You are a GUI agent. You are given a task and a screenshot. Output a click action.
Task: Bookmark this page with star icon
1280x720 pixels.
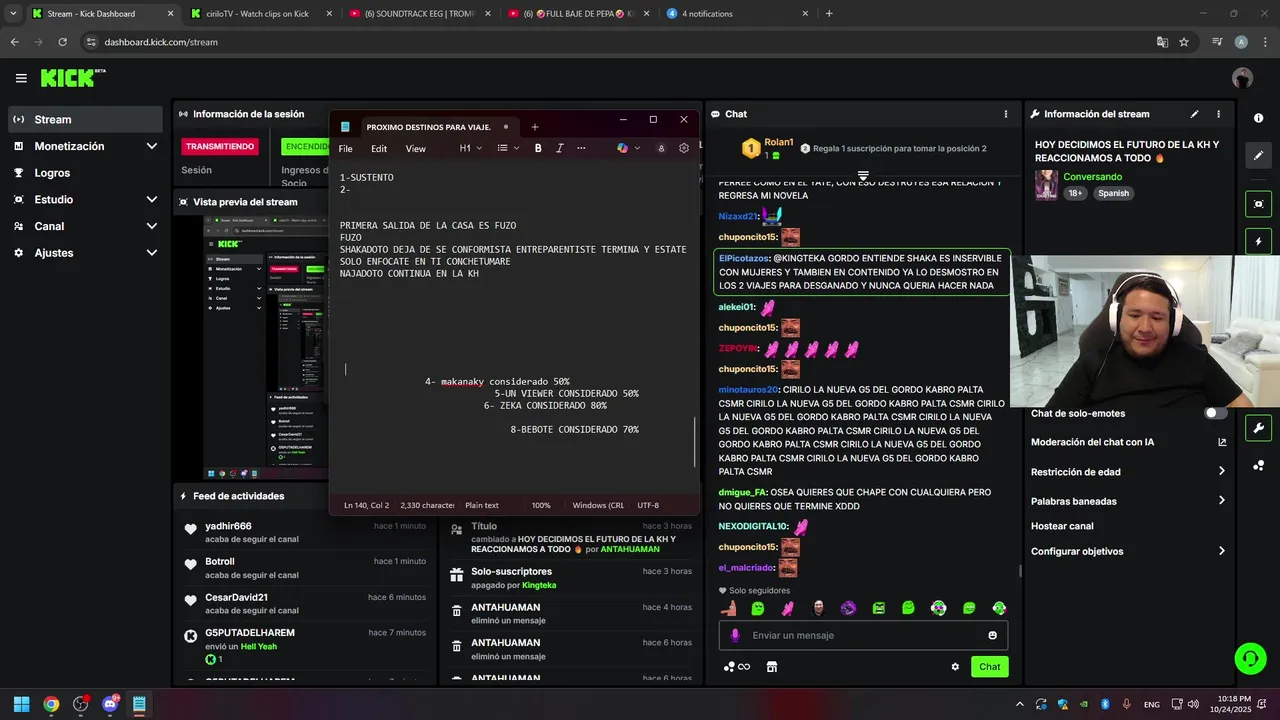pyautogui.click(x=1184, y=42)
